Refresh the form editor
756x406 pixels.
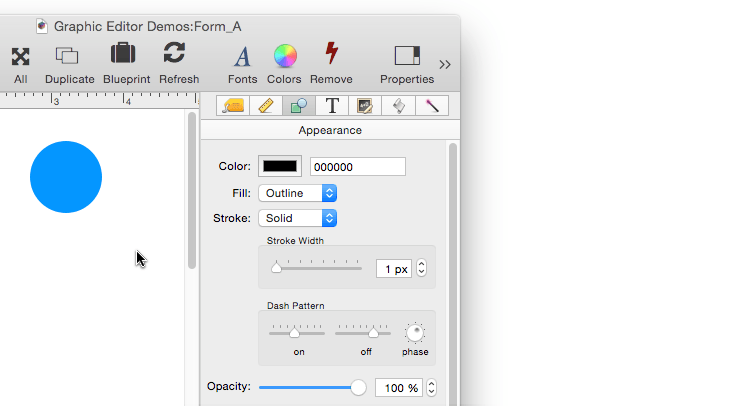174,53
